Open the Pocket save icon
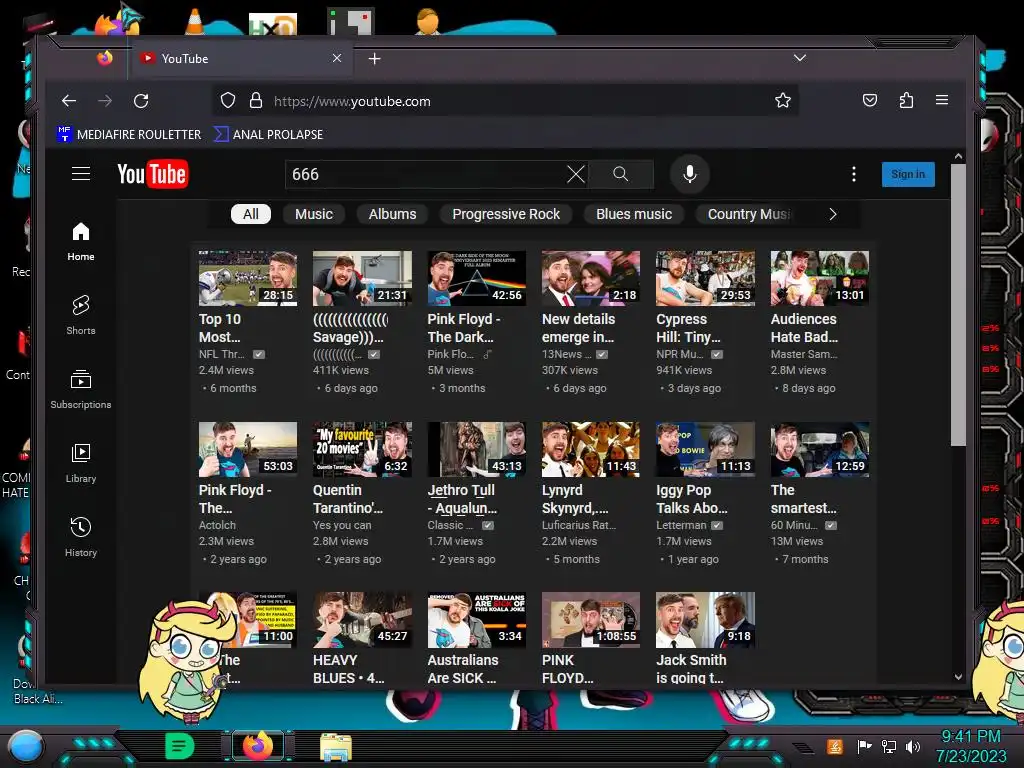 (869, 100)
